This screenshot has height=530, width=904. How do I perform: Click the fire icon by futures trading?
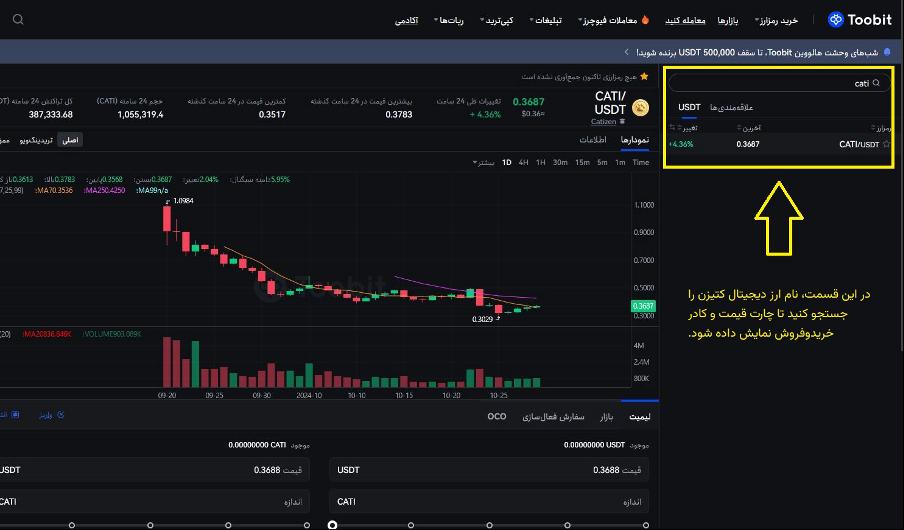point(645,20)
